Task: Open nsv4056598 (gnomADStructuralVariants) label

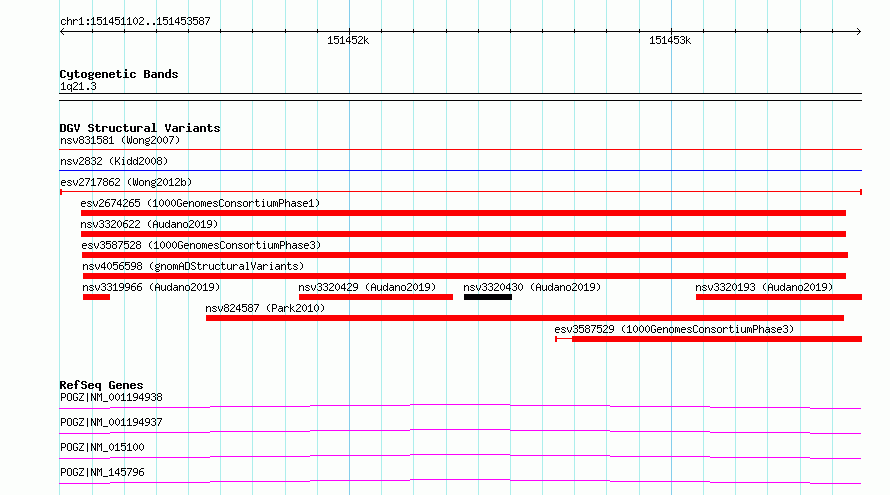Action: coord(194,266)
